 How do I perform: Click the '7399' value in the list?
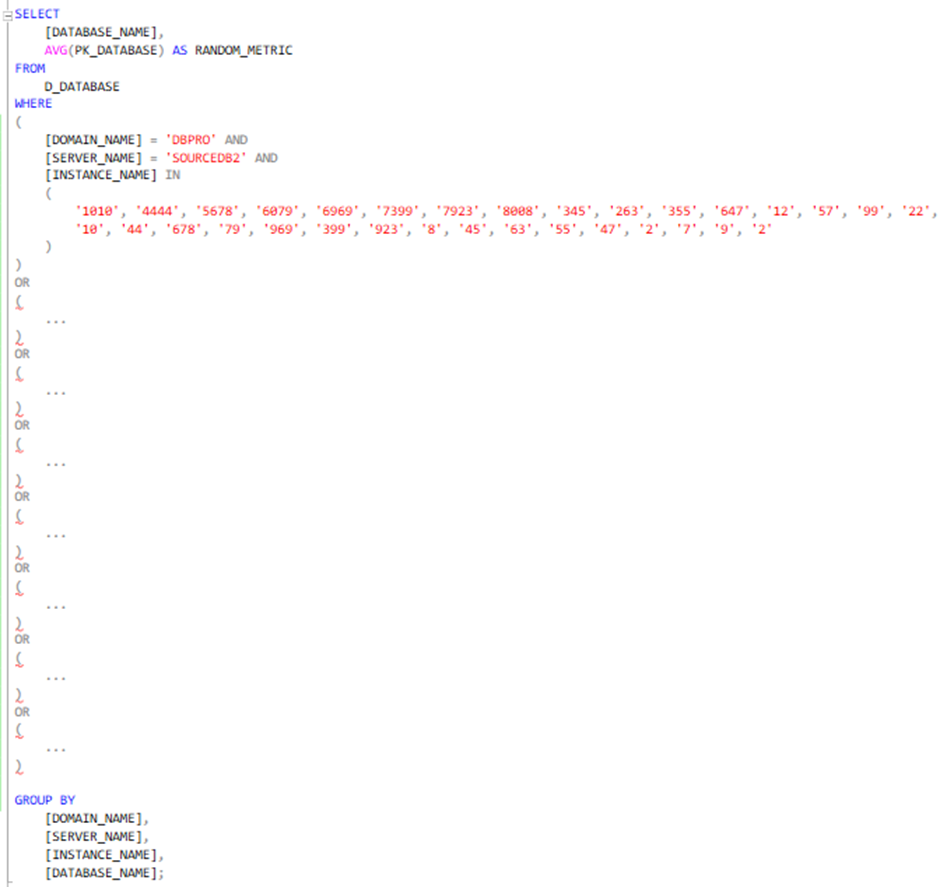(397, 211)
